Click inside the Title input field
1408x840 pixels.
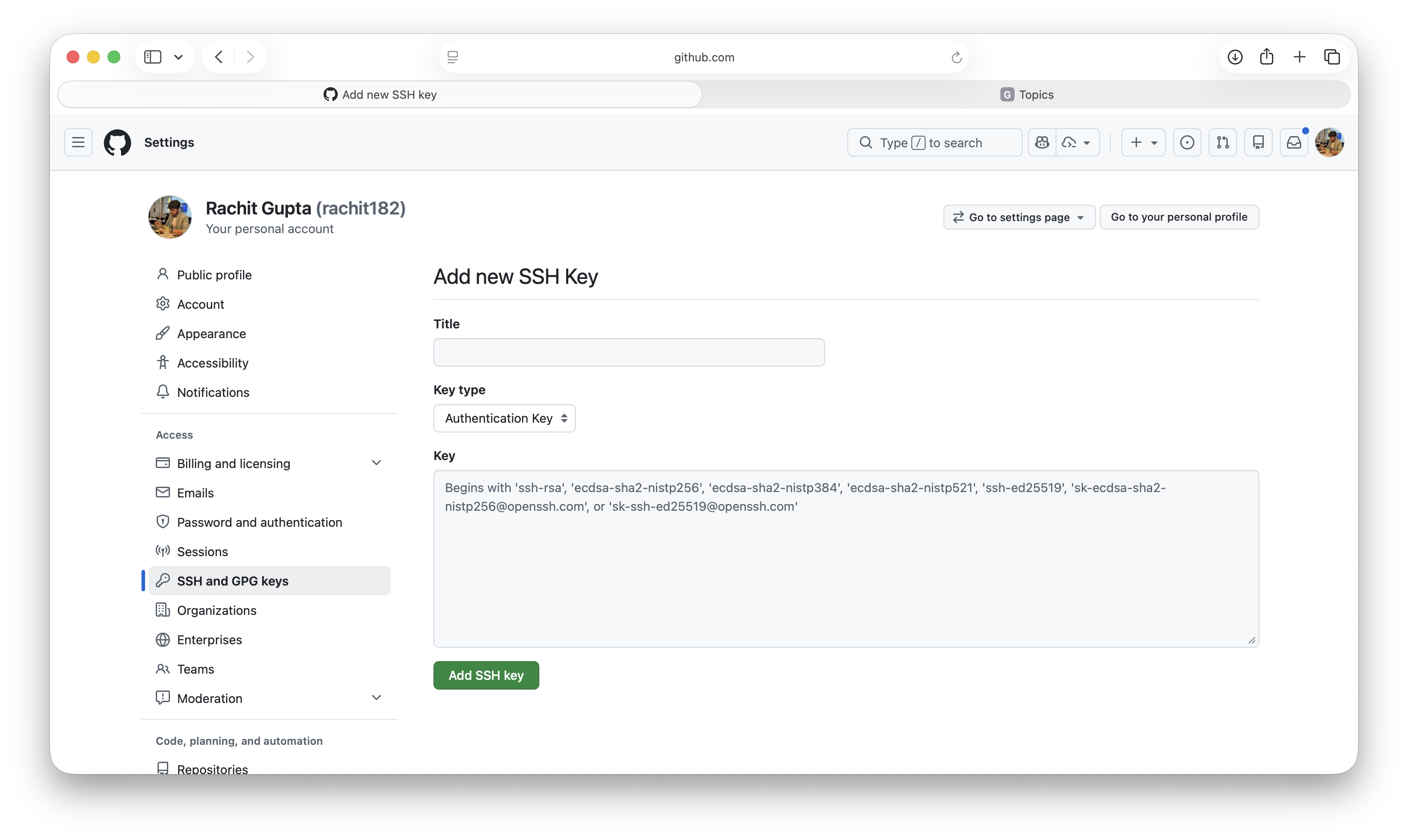point(628,352)
